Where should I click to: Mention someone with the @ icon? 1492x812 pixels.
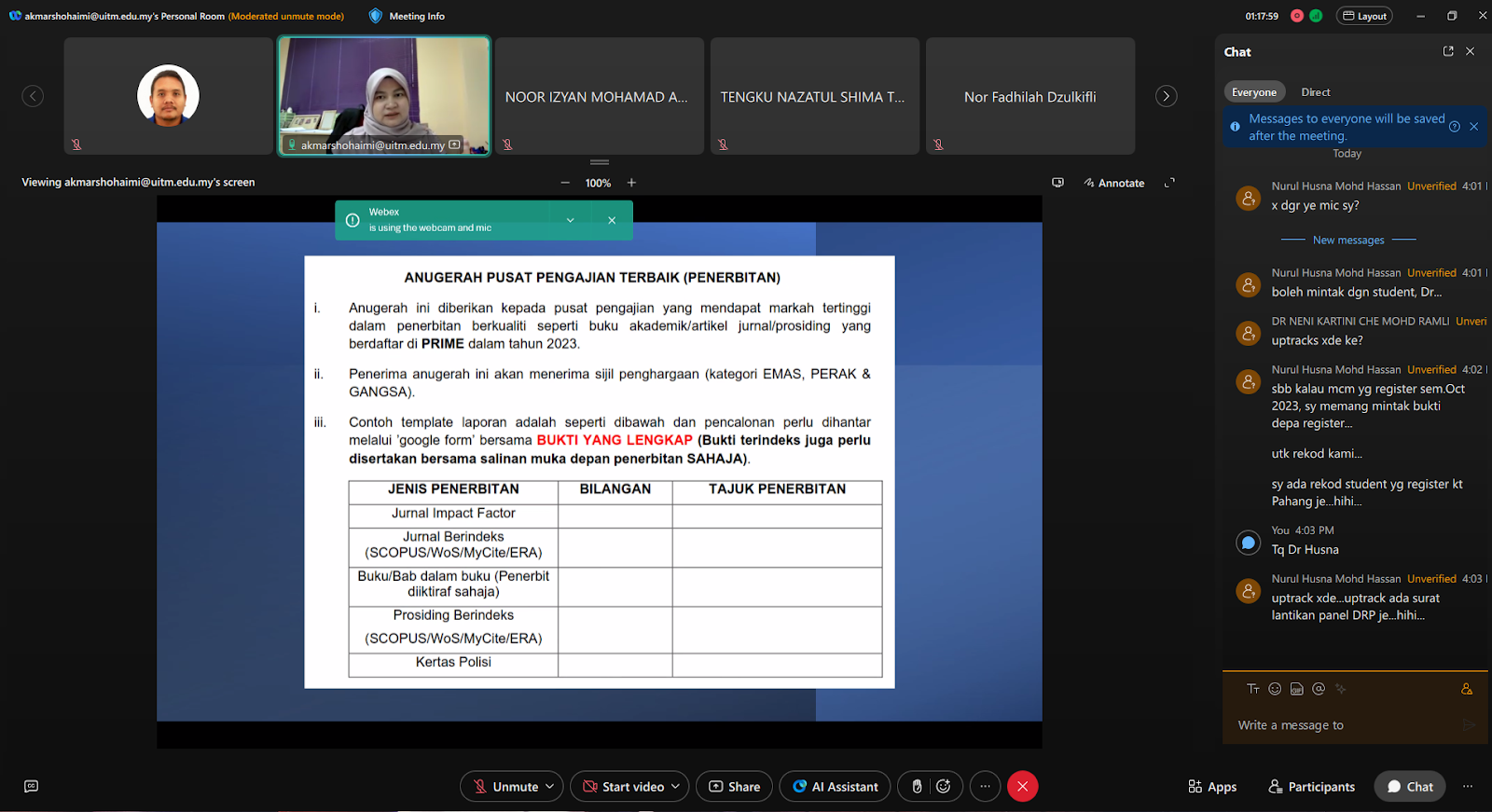(x=1319, y=689)
